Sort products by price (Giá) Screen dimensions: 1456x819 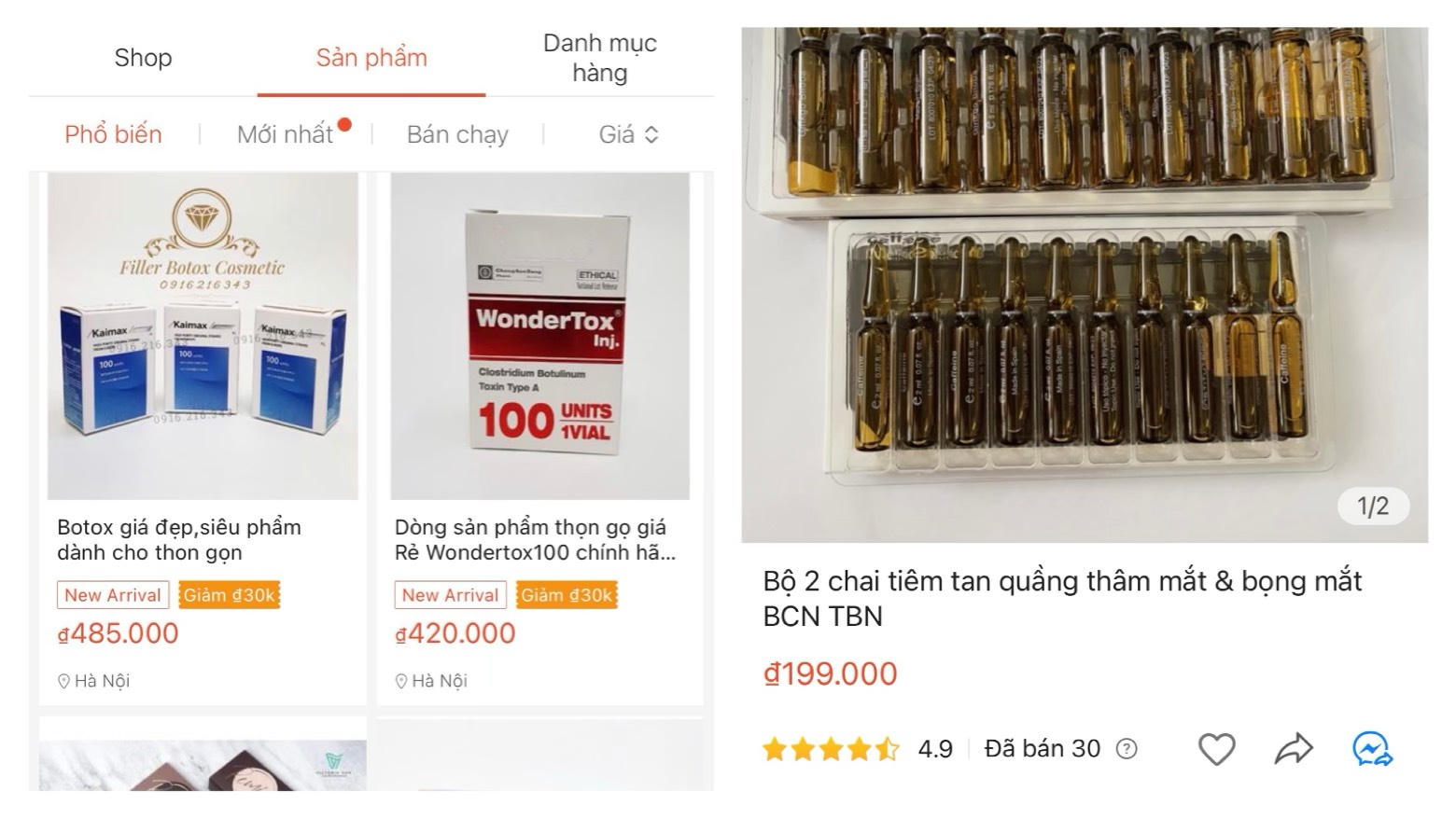point(628,134)
